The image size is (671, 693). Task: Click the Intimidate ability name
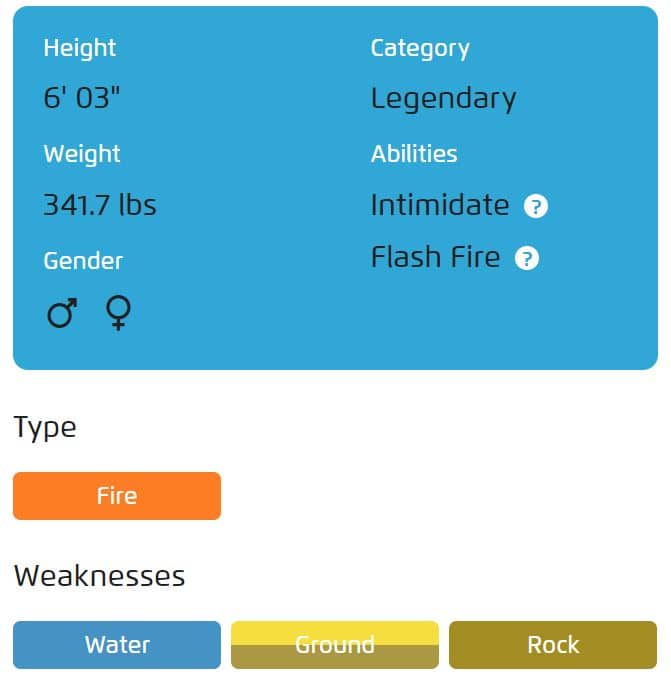tap(440, 205)
